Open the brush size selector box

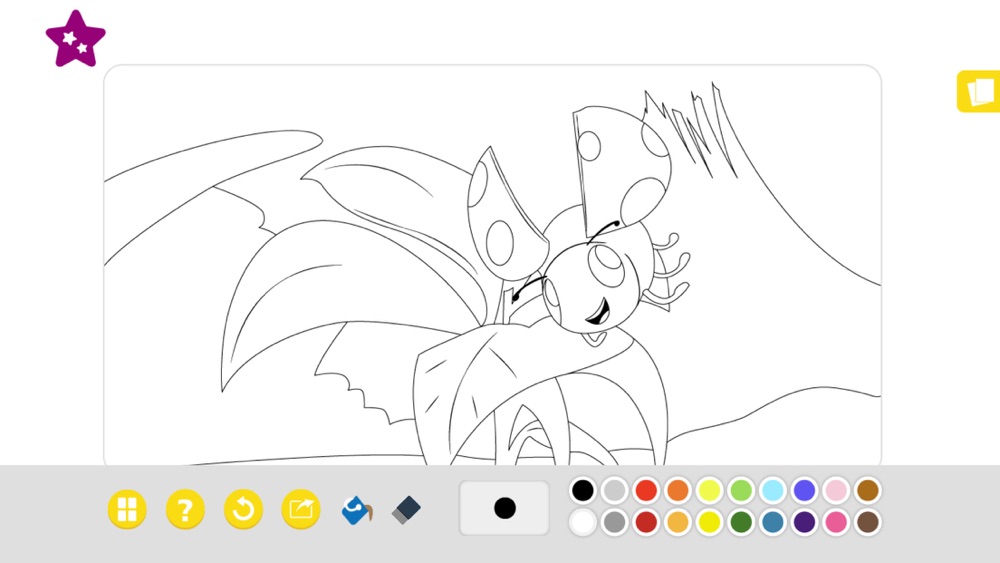pyautogui.click(x=504, y=508)
